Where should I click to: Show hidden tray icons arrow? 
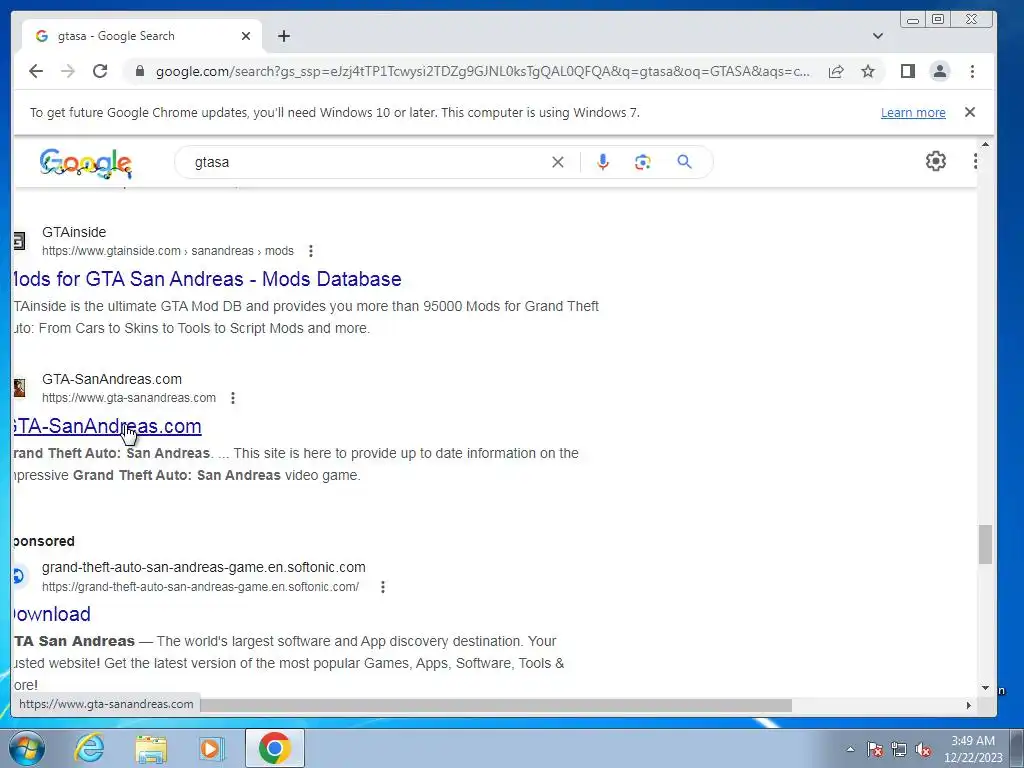click(850, 749)
